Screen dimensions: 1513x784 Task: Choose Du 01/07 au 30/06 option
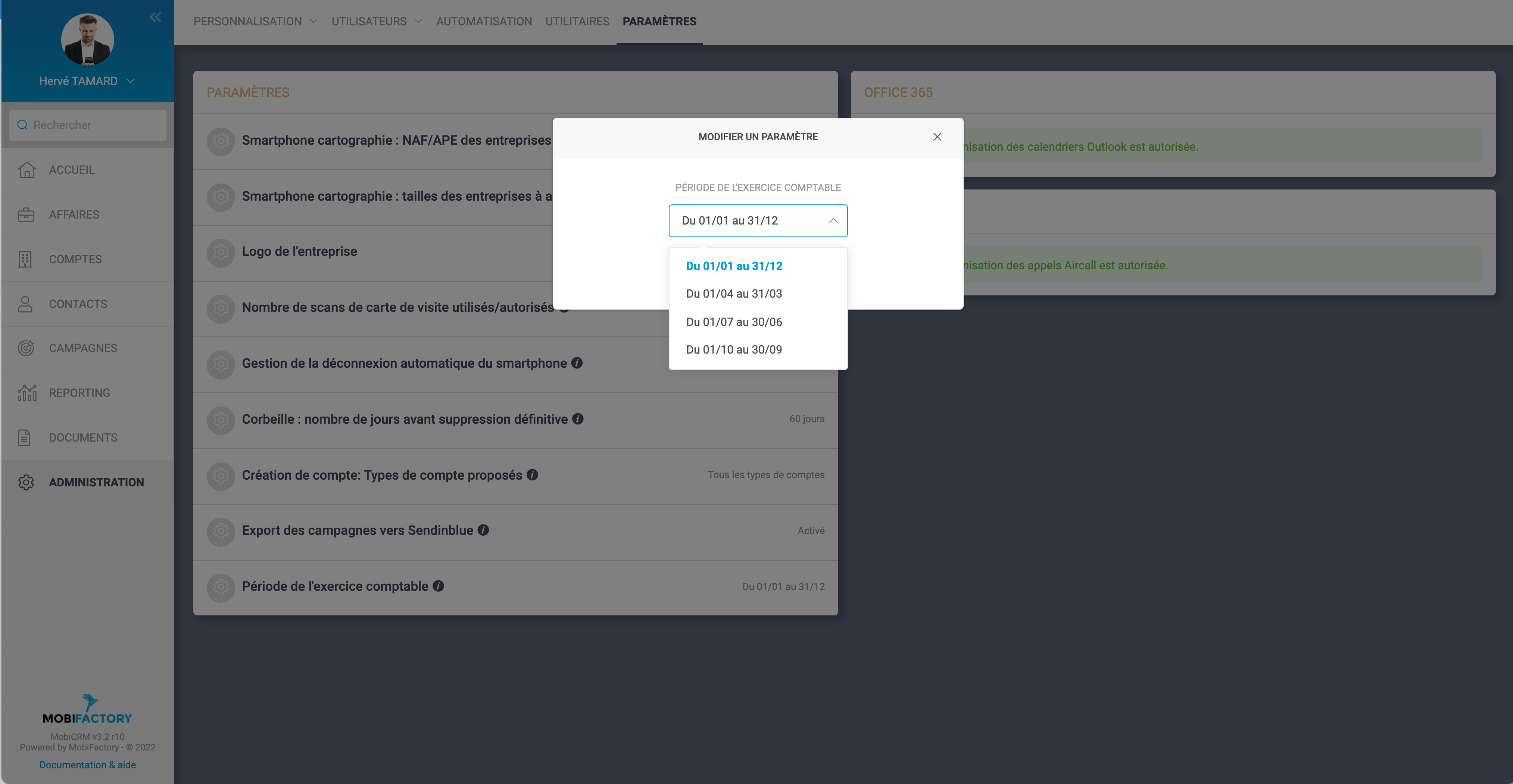point(734,322)
